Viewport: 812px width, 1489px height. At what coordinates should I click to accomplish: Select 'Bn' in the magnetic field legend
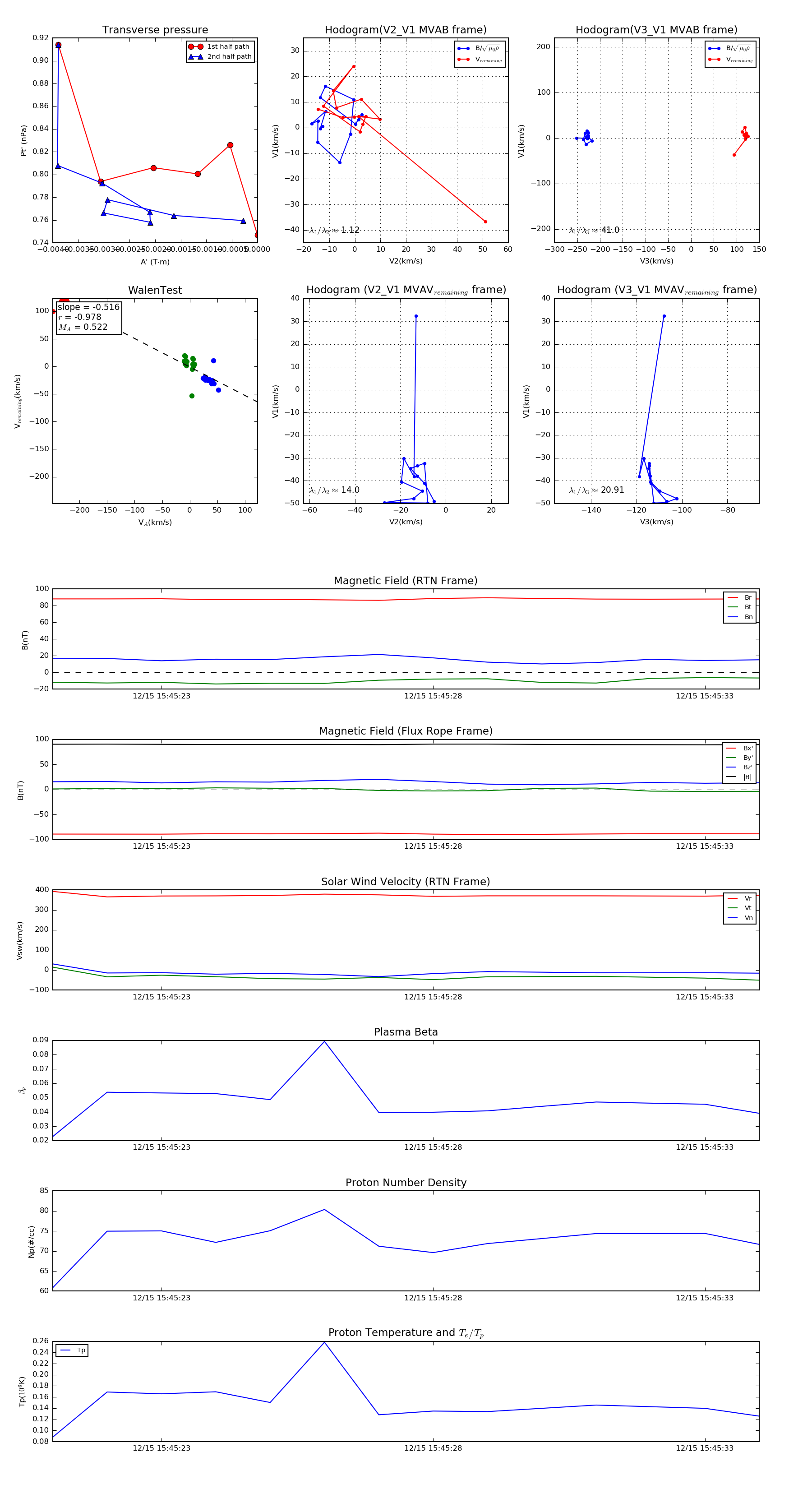coord(740,617)
